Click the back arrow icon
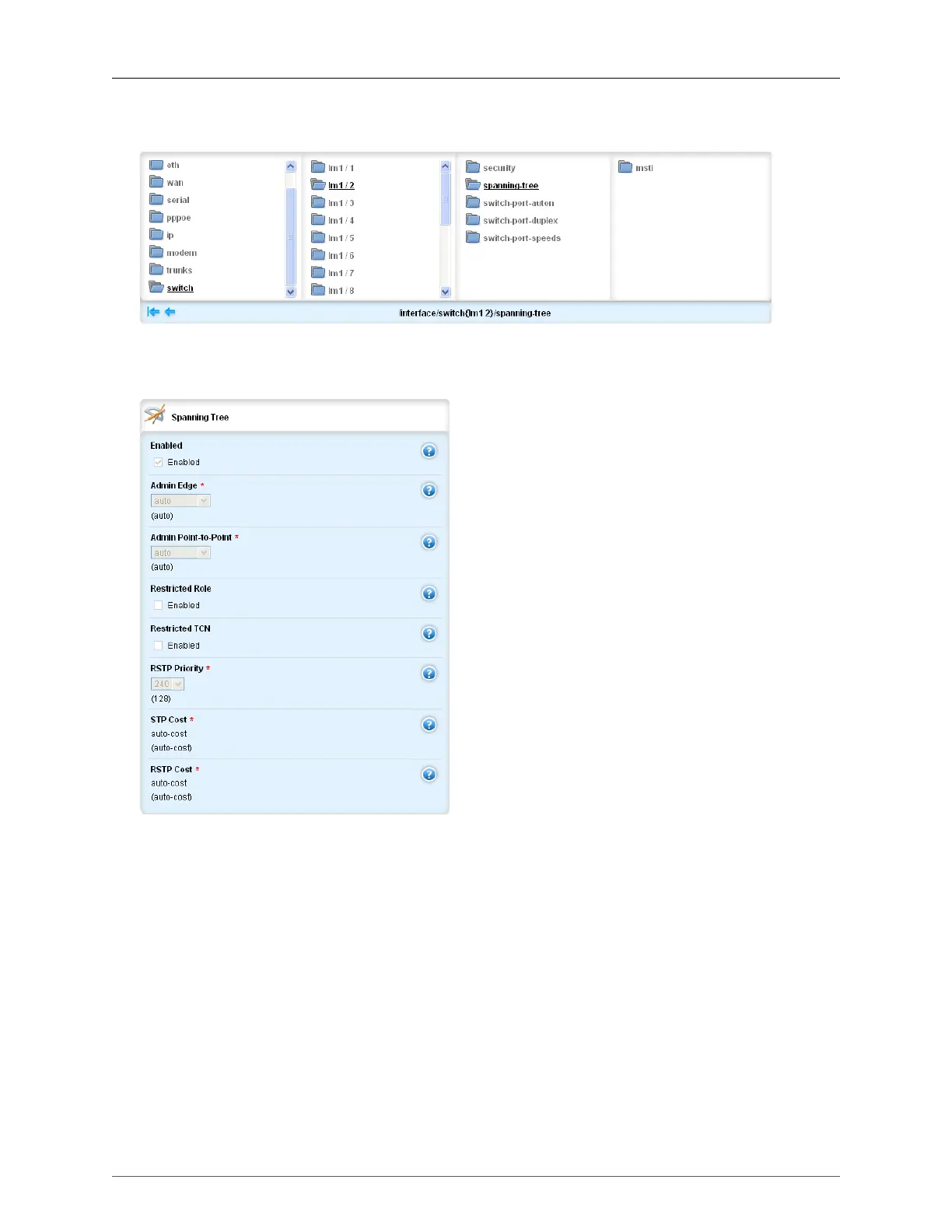This screenshot has width=952, height=1232. point(170,312)
